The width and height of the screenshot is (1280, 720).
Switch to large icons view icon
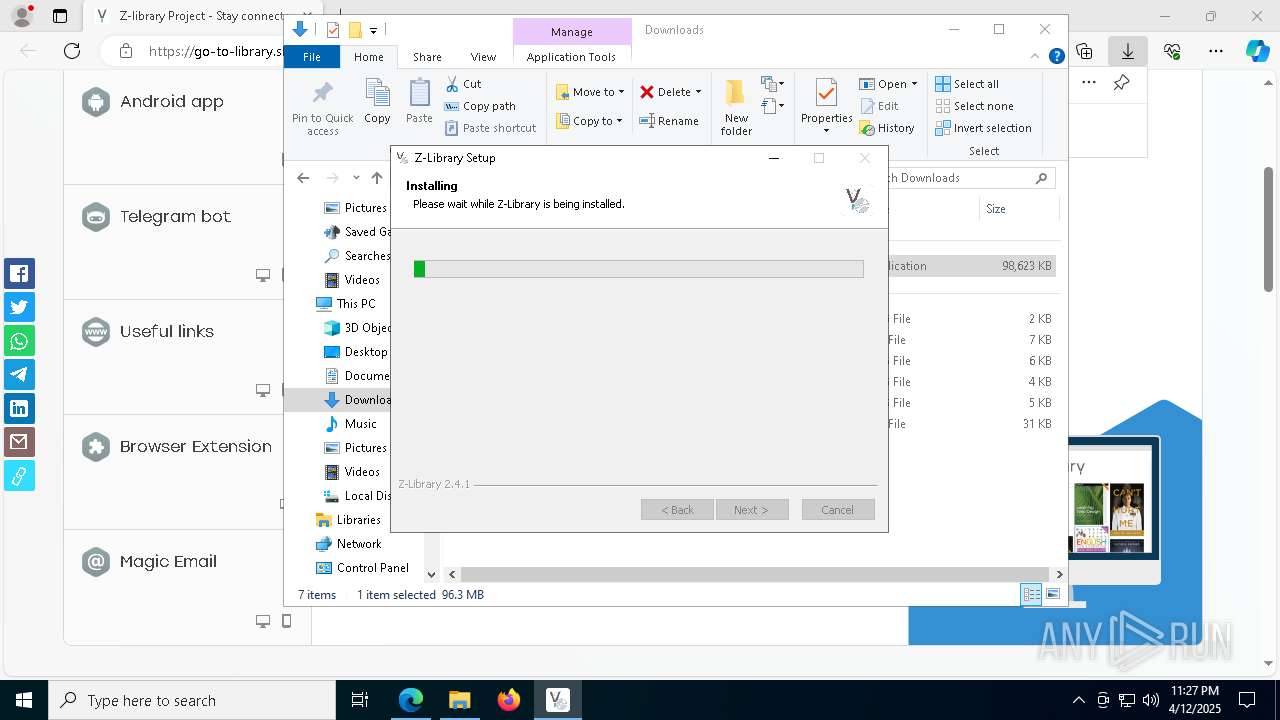click(x=1052, y=594)
